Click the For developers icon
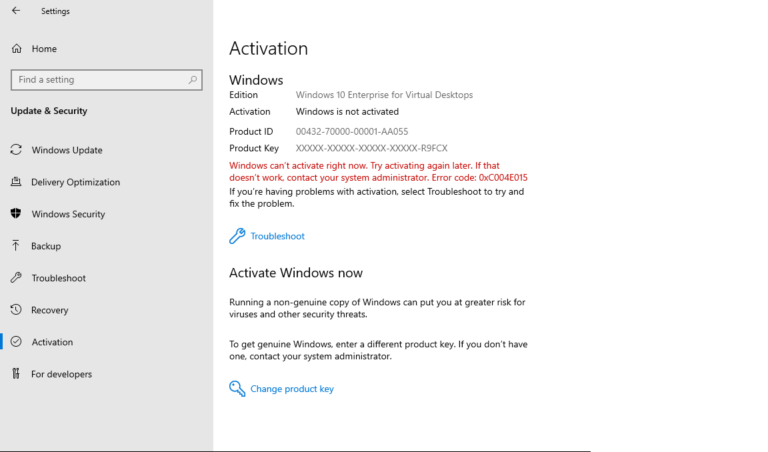768x452 pixels. [x=16, y=374]
